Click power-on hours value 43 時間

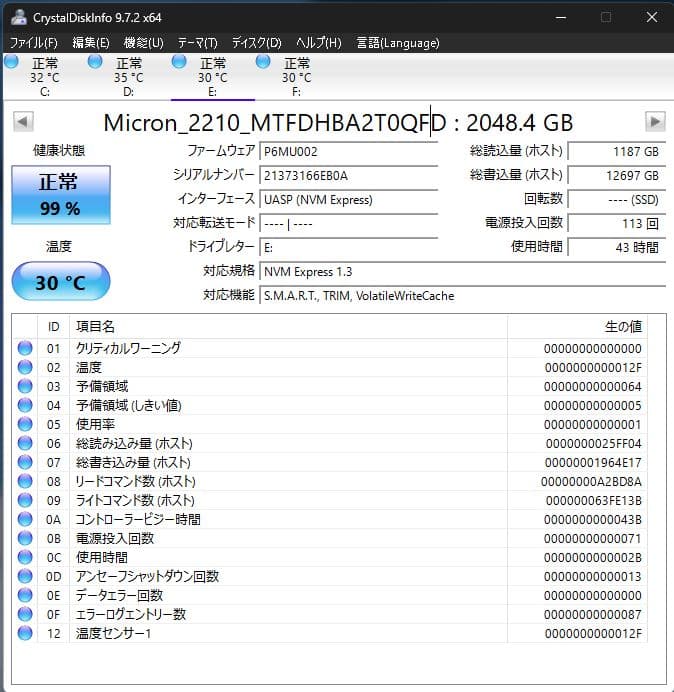617,248
